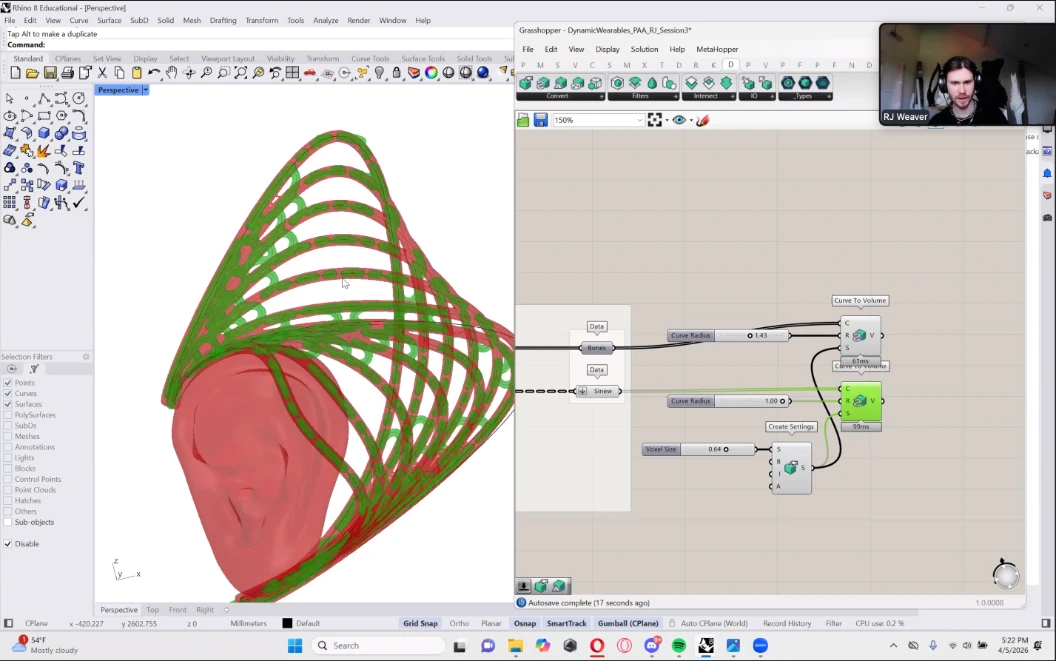Screen dimensions: 1056x661
Task: Enable the Meshes selection filter
Action: 9,436
